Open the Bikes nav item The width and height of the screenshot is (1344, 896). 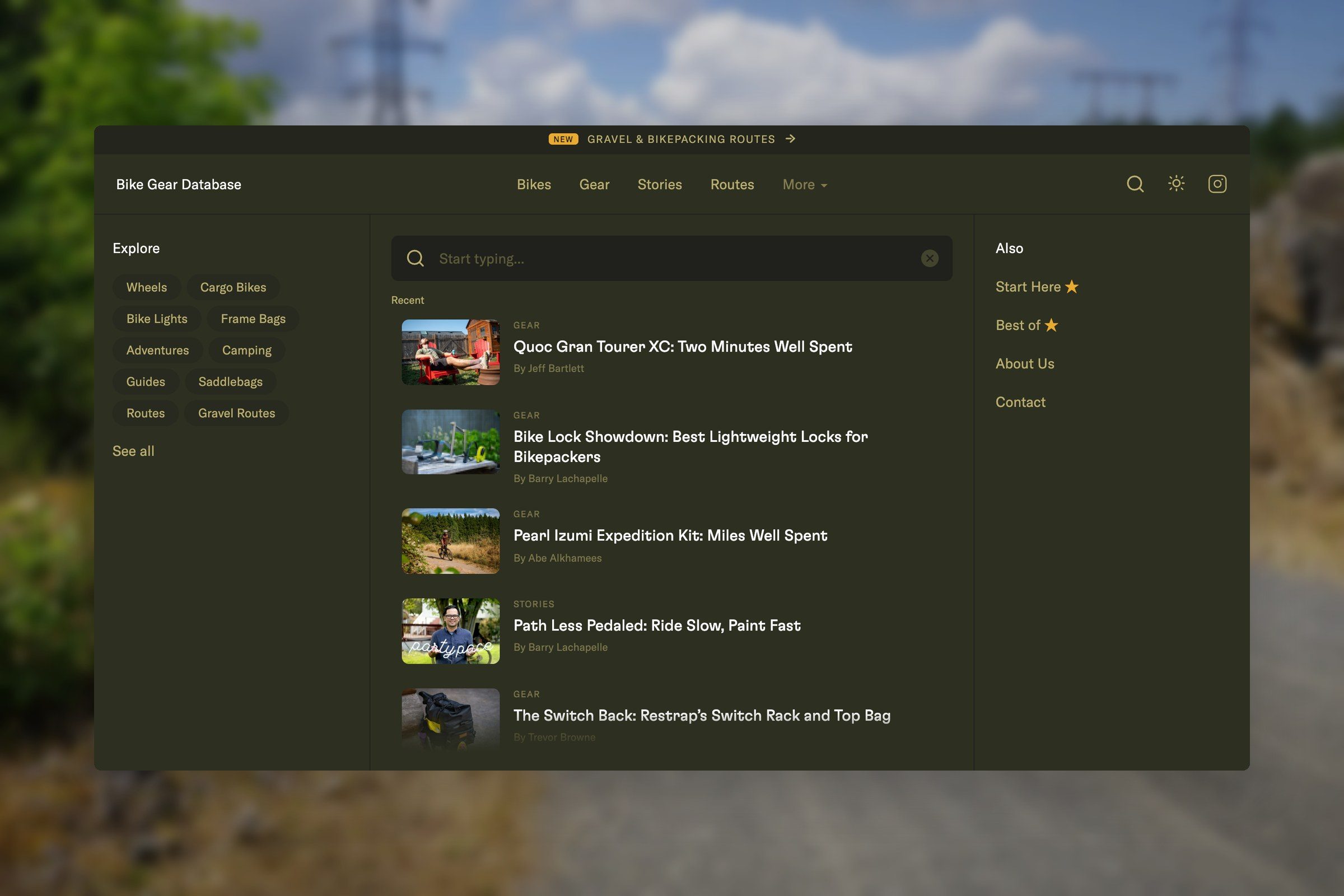(x=534, y=185)
